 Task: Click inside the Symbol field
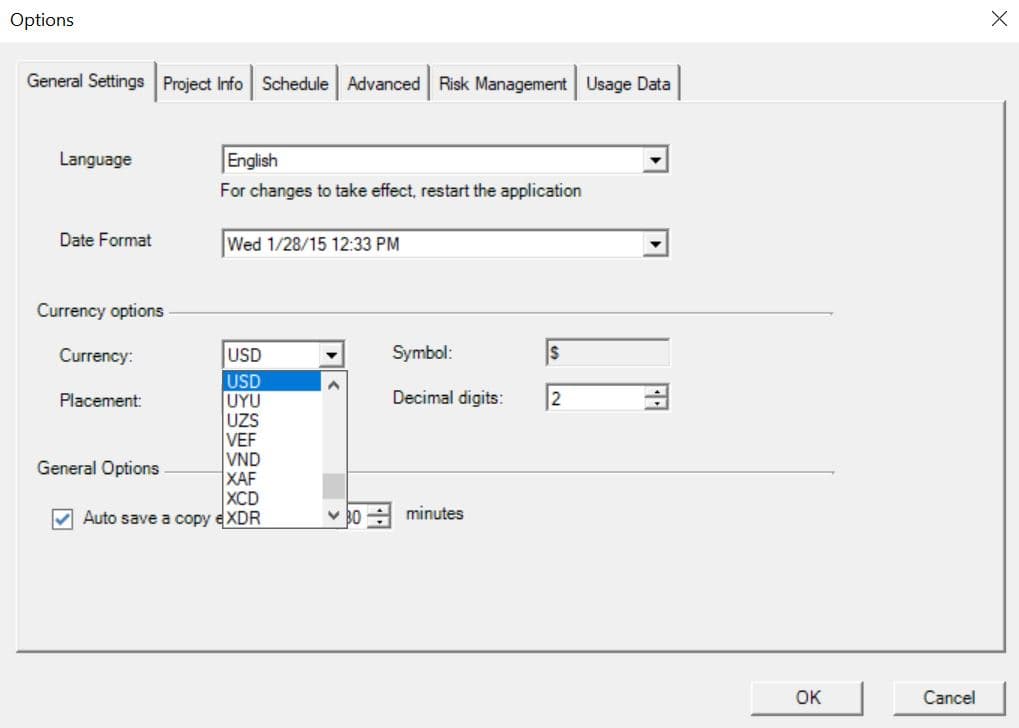point(606,352)
